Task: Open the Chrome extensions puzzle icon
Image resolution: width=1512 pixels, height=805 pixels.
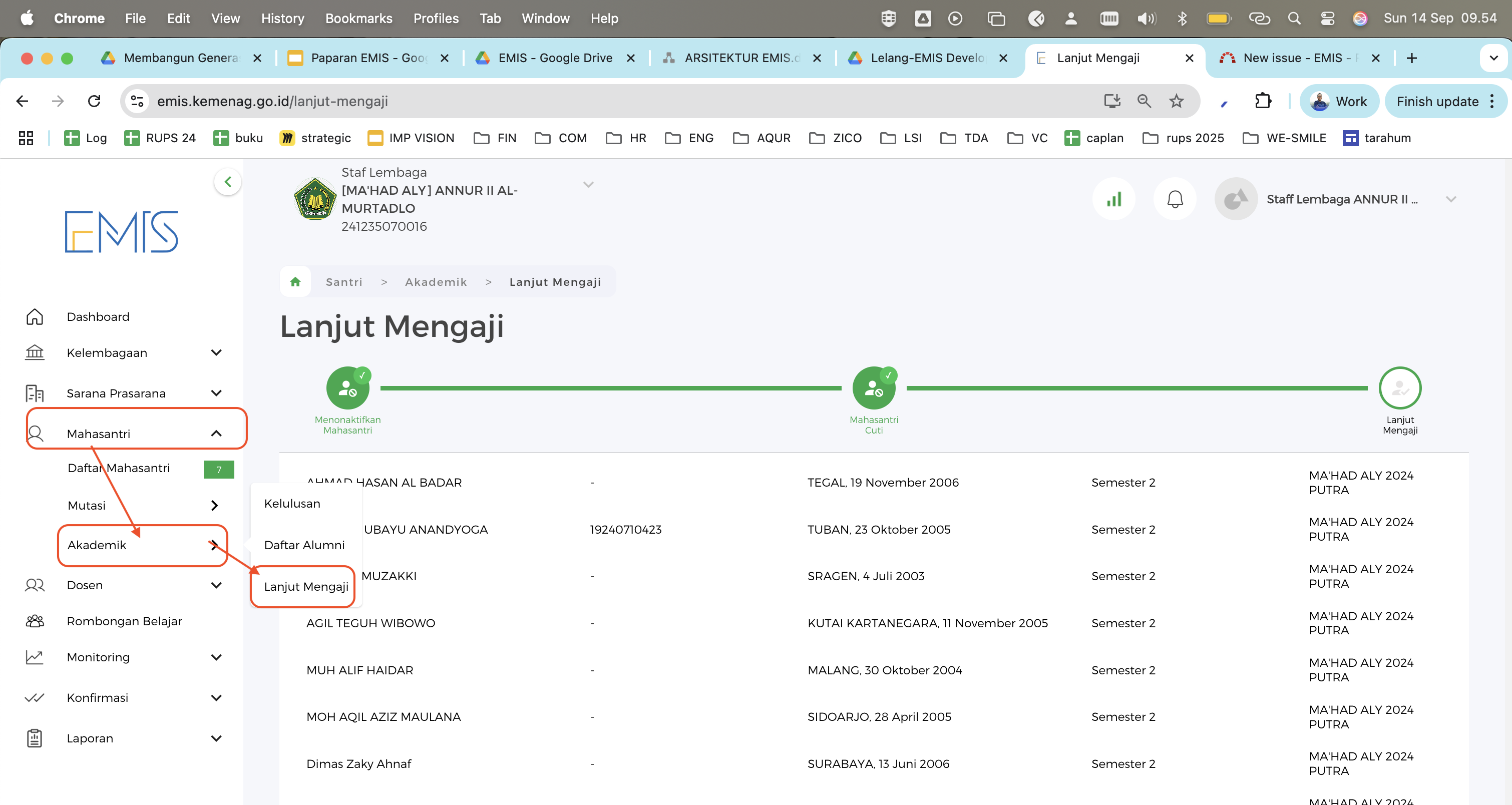Action: [x=1263, y=102]
